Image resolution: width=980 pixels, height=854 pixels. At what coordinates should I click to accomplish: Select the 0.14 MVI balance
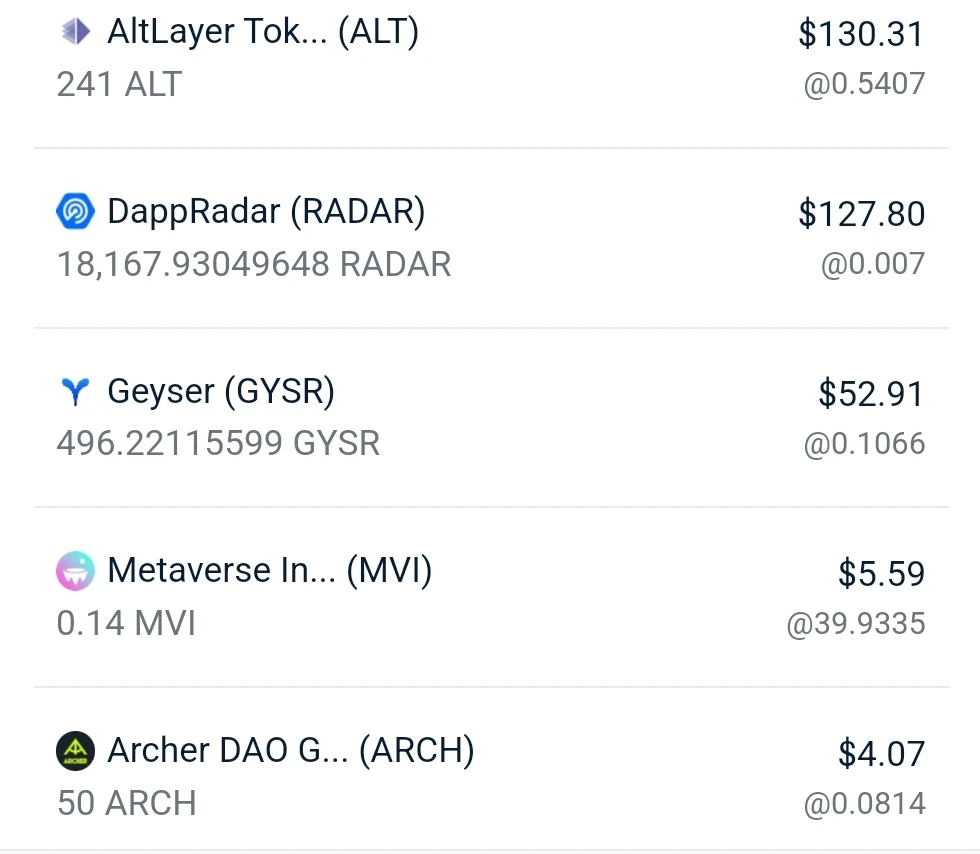pyautogui.click(x=126, y=623)
